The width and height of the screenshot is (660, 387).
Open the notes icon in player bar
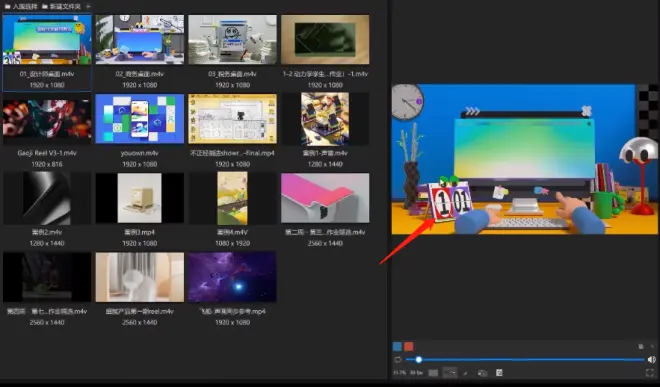(499, 373)
